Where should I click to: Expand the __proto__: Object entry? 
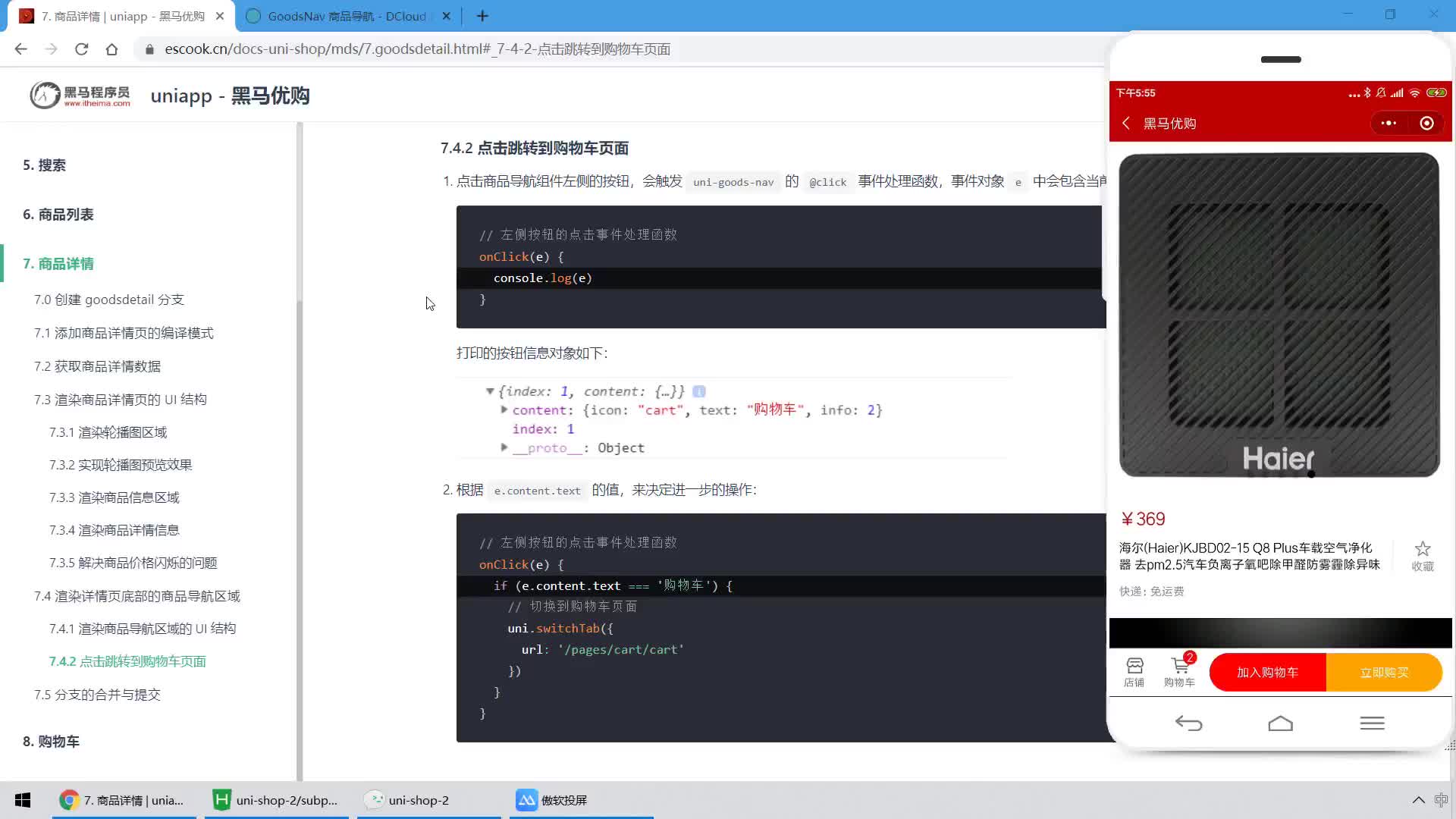[x=504, y=447]
